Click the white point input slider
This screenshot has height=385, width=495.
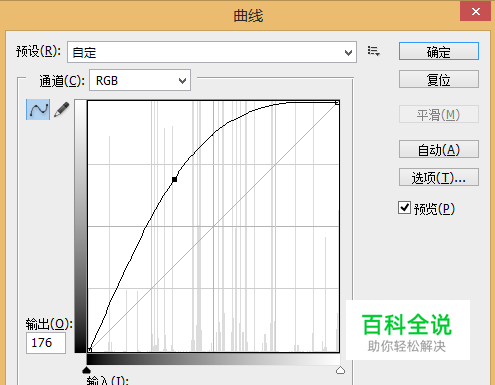click(x=340, y=370)
